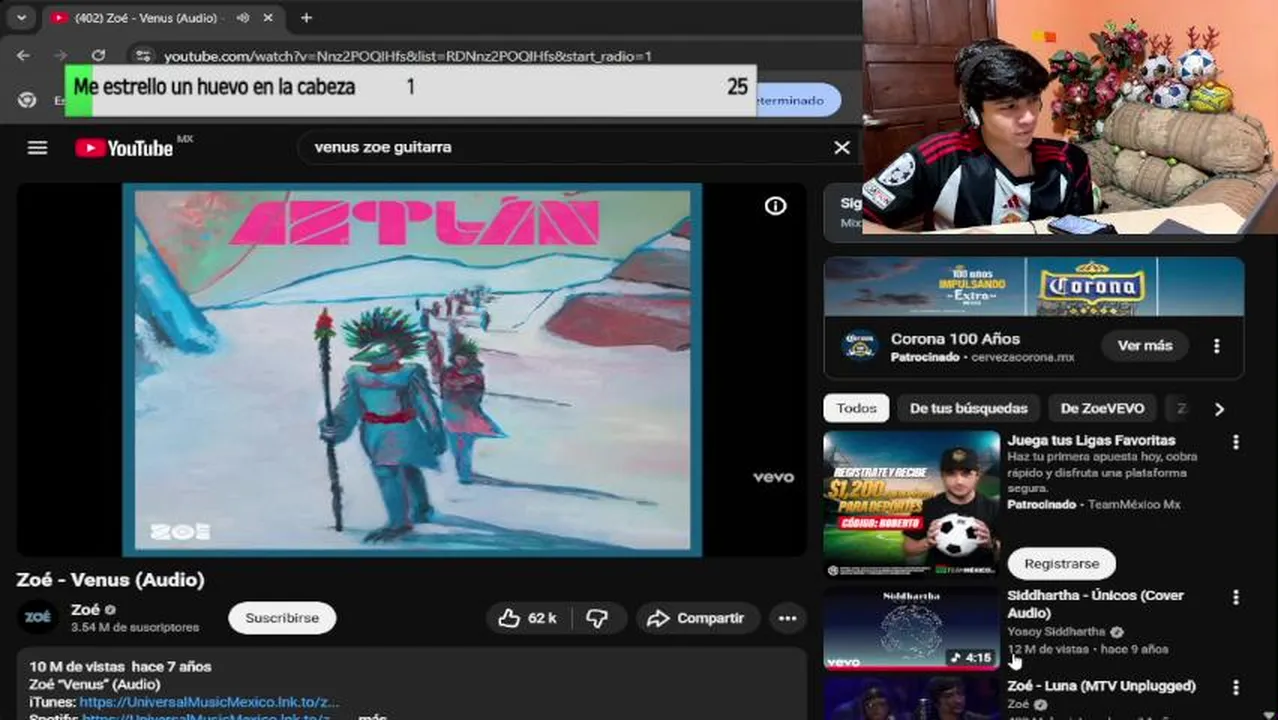Open Zoé channel name link
1278x720 pixels.
click(85, 610)
